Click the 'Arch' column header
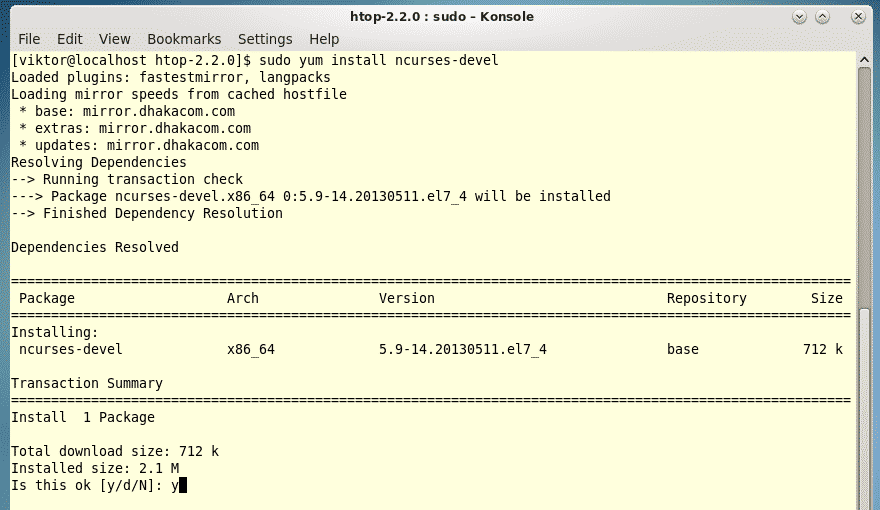The width and height of the screenshot is (880, 510). tap(242, 298)
